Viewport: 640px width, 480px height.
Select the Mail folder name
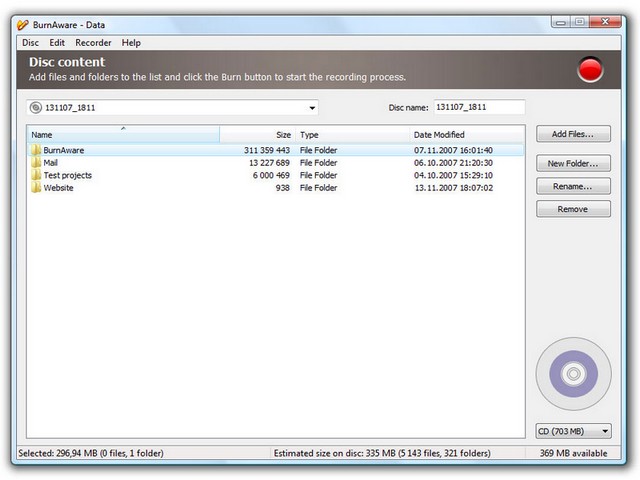point(51,163)
